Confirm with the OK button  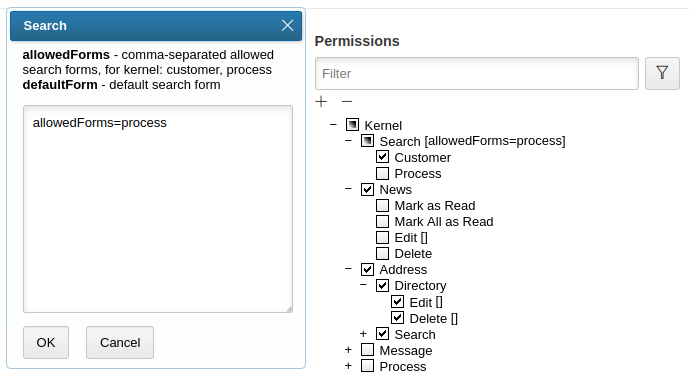46,342
